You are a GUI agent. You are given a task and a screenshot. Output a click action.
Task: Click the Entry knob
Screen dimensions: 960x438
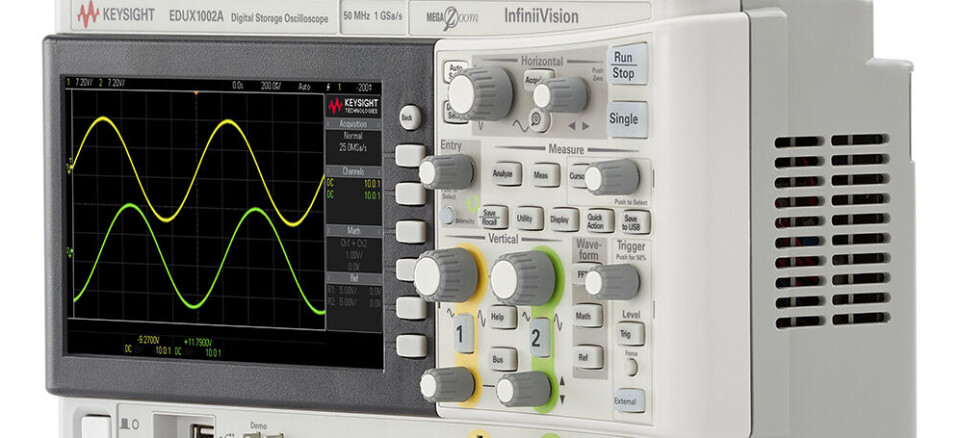(447, 172)
